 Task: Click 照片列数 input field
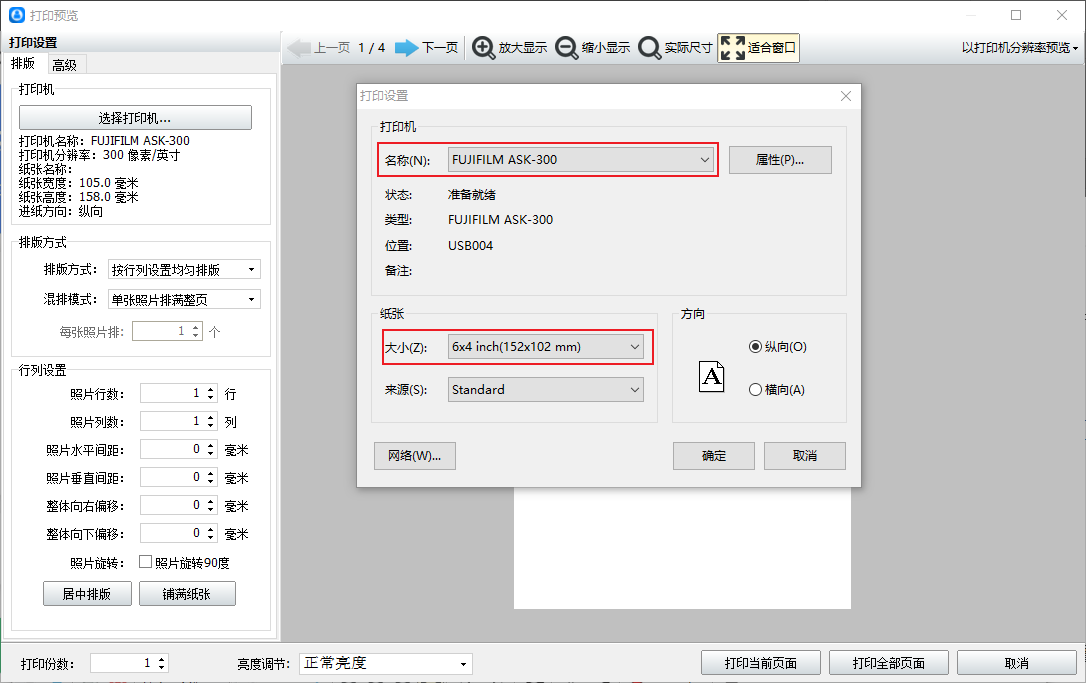pyautogui.click(x=172, y=421)
